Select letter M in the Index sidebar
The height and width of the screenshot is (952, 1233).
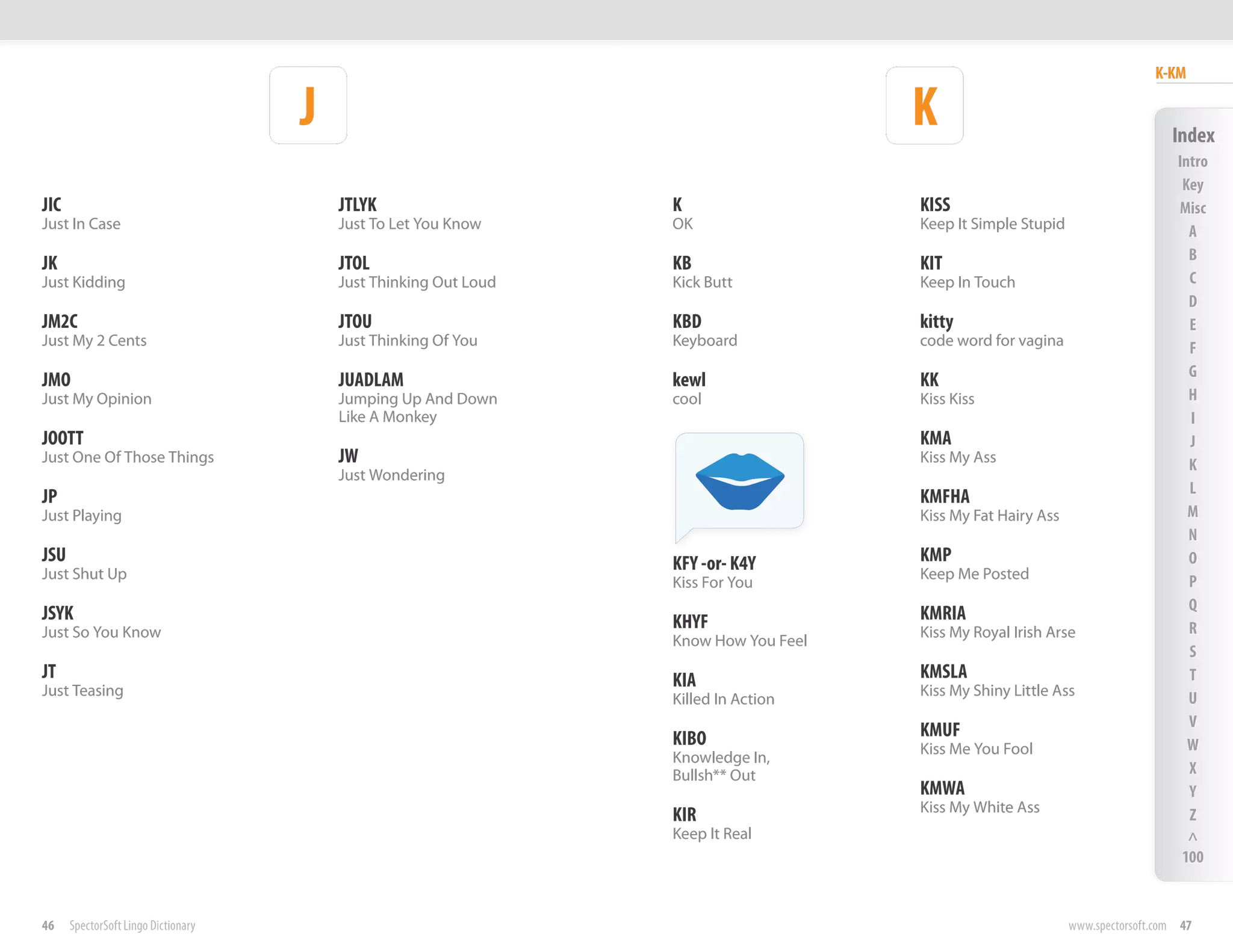[1192, 512]
